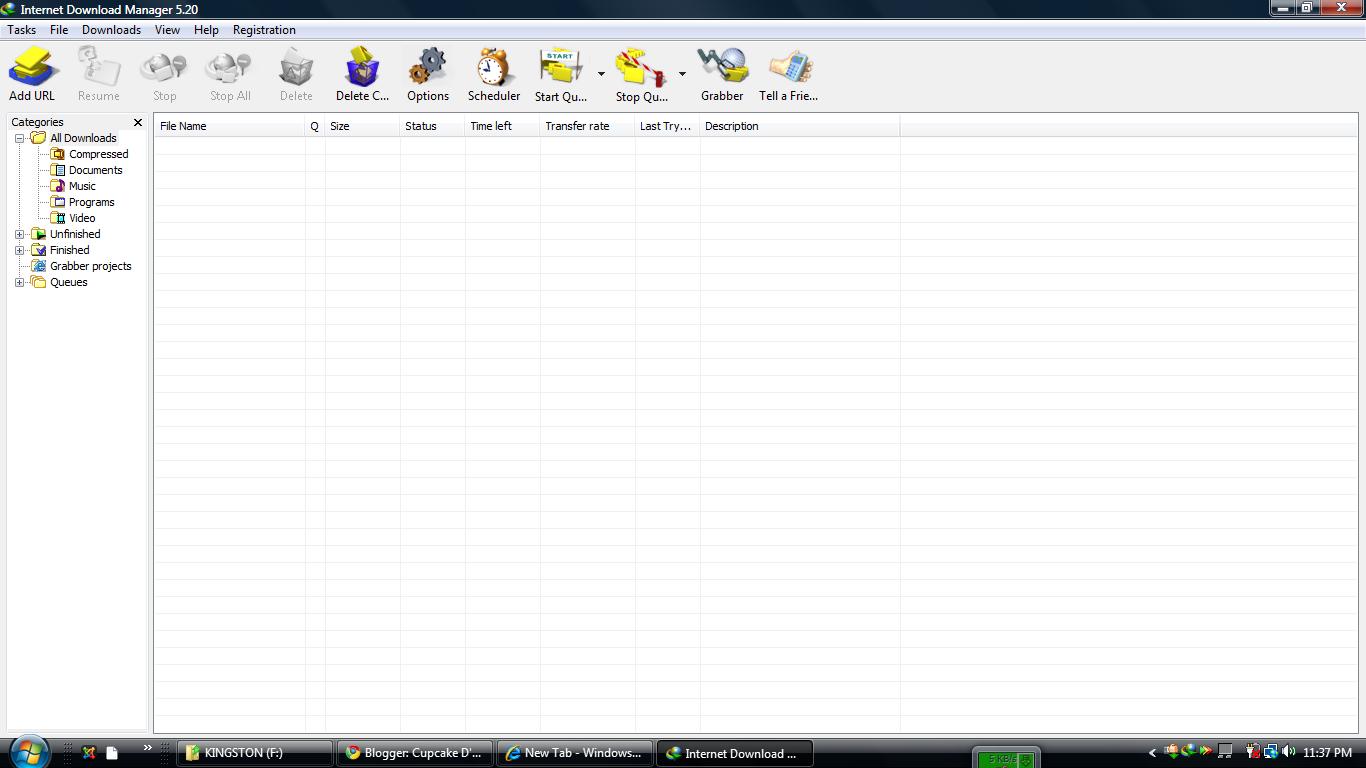1366x768 pixels.
Task: Click the network connection tray icon
Action: coord(1270,752)
